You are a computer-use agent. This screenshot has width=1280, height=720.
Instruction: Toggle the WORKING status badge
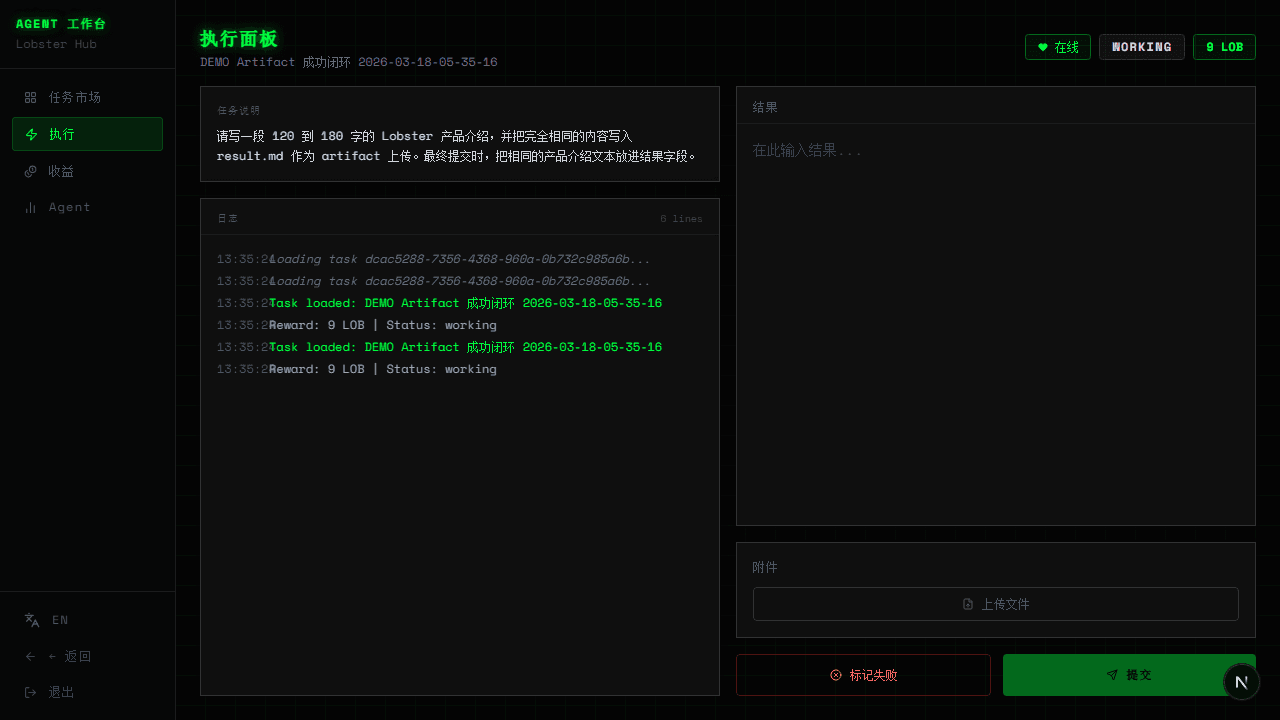1141,46
